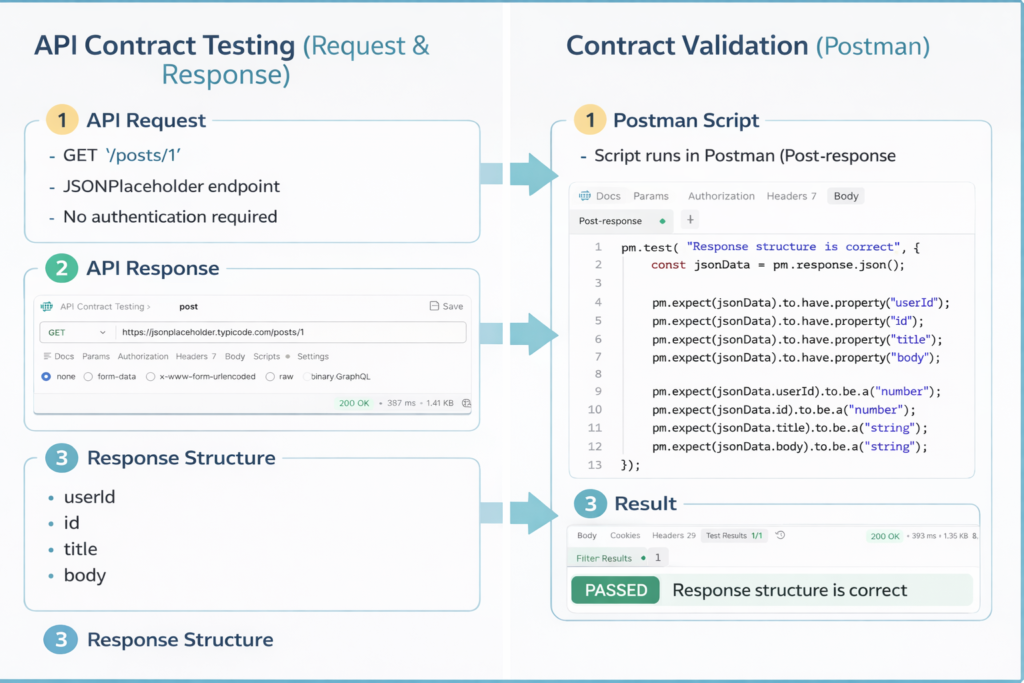Click the green status dot on the Post-response tab
The width and height of the screenshot is (1024, 683).
(662, 221)
